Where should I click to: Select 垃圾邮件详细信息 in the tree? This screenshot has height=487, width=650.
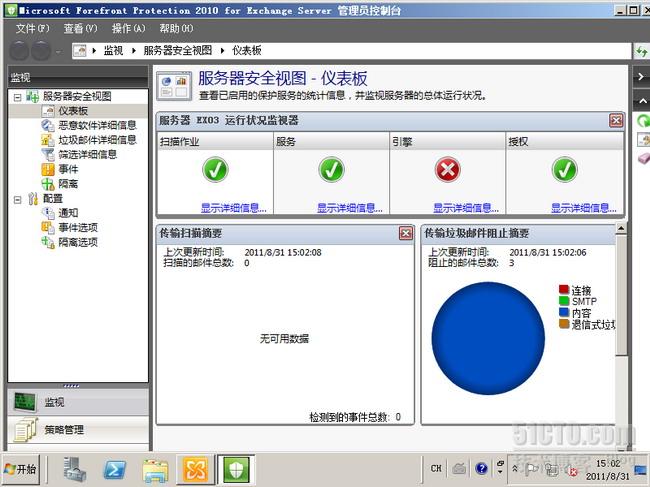(97, 140)
